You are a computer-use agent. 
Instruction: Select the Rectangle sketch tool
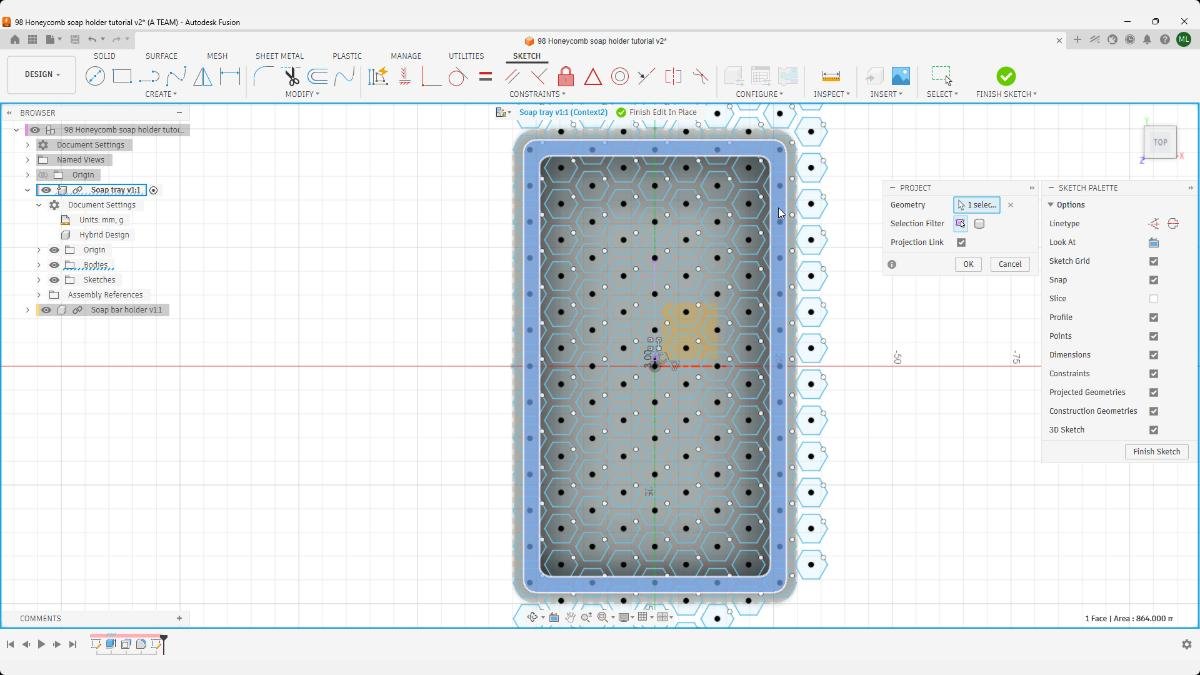122,76
